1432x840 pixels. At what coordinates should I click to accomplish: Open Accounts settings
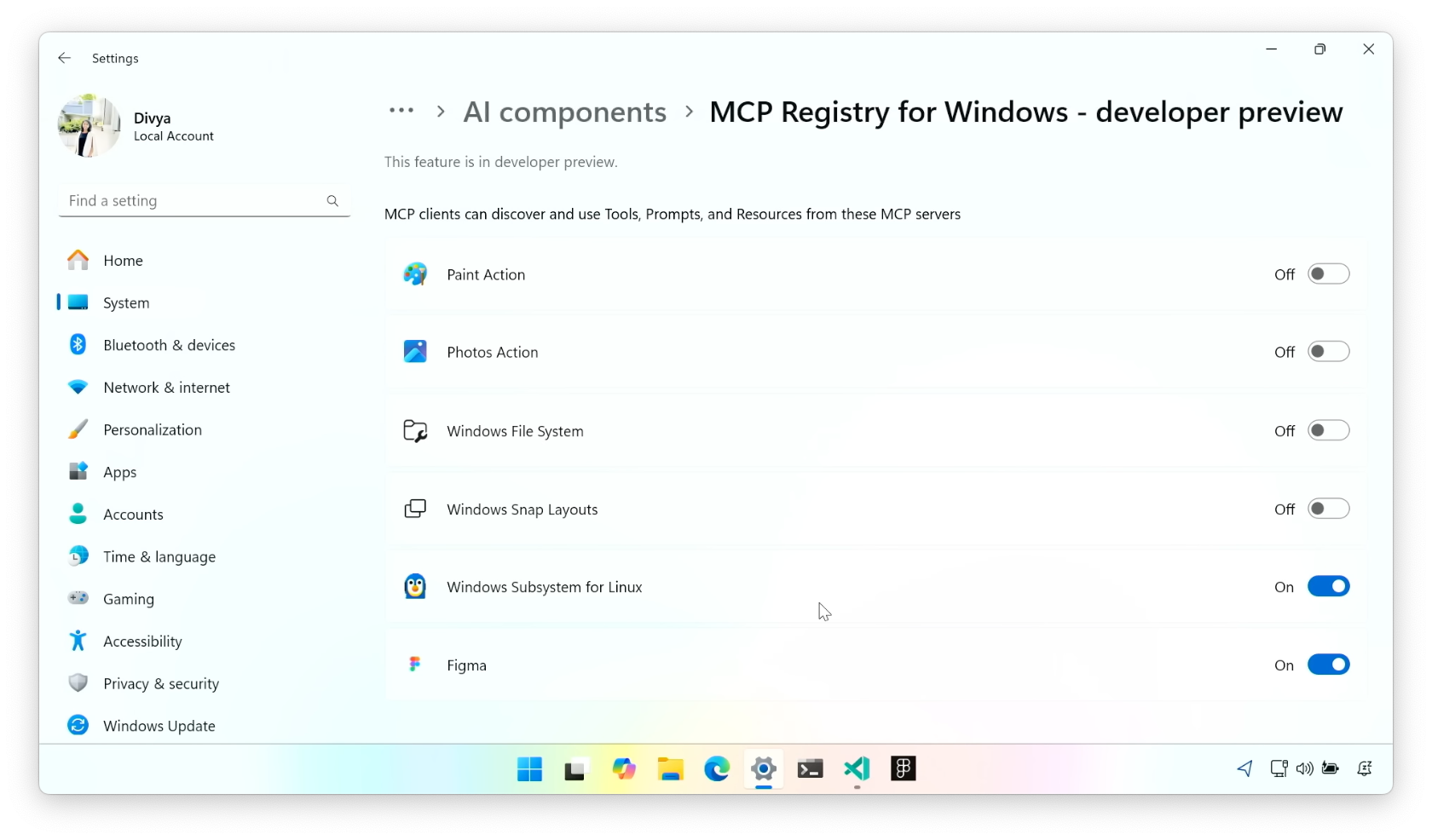205,515
